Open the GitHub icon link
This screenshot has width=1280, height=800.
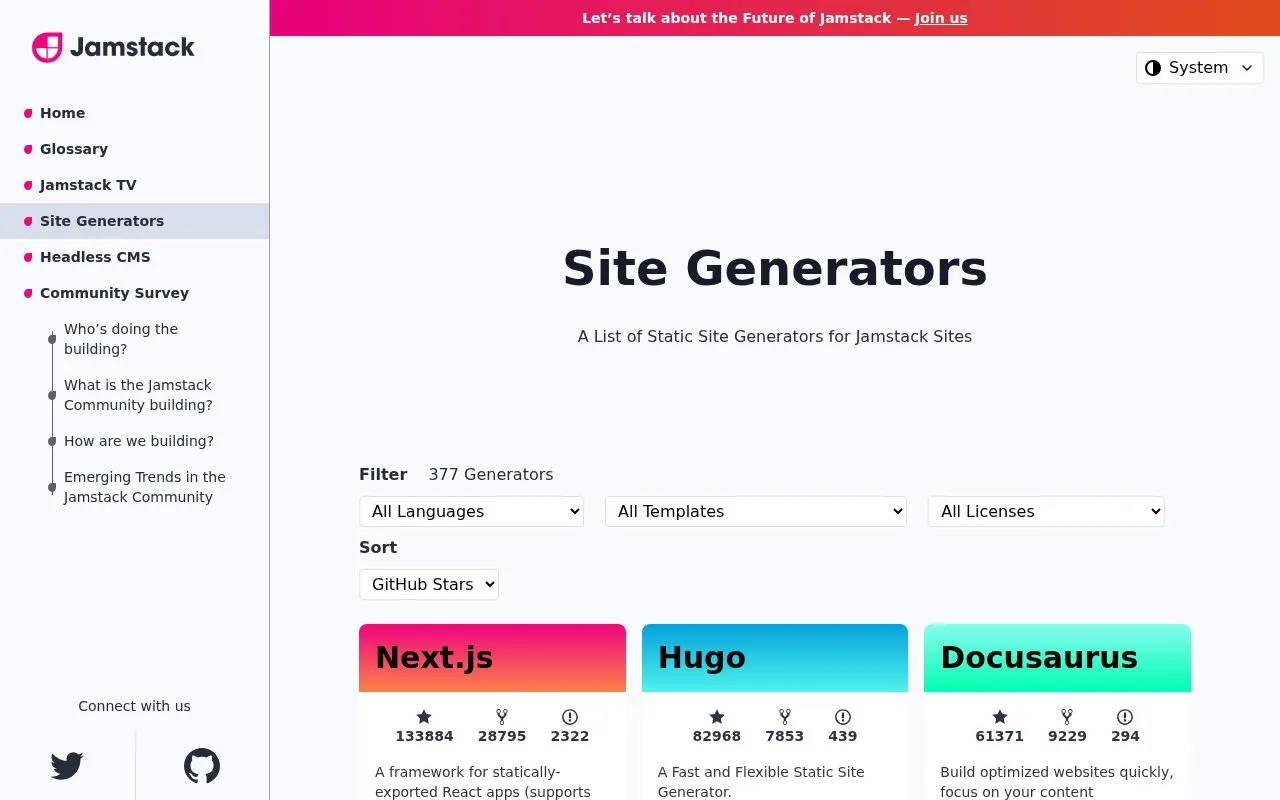pos(202,766)
